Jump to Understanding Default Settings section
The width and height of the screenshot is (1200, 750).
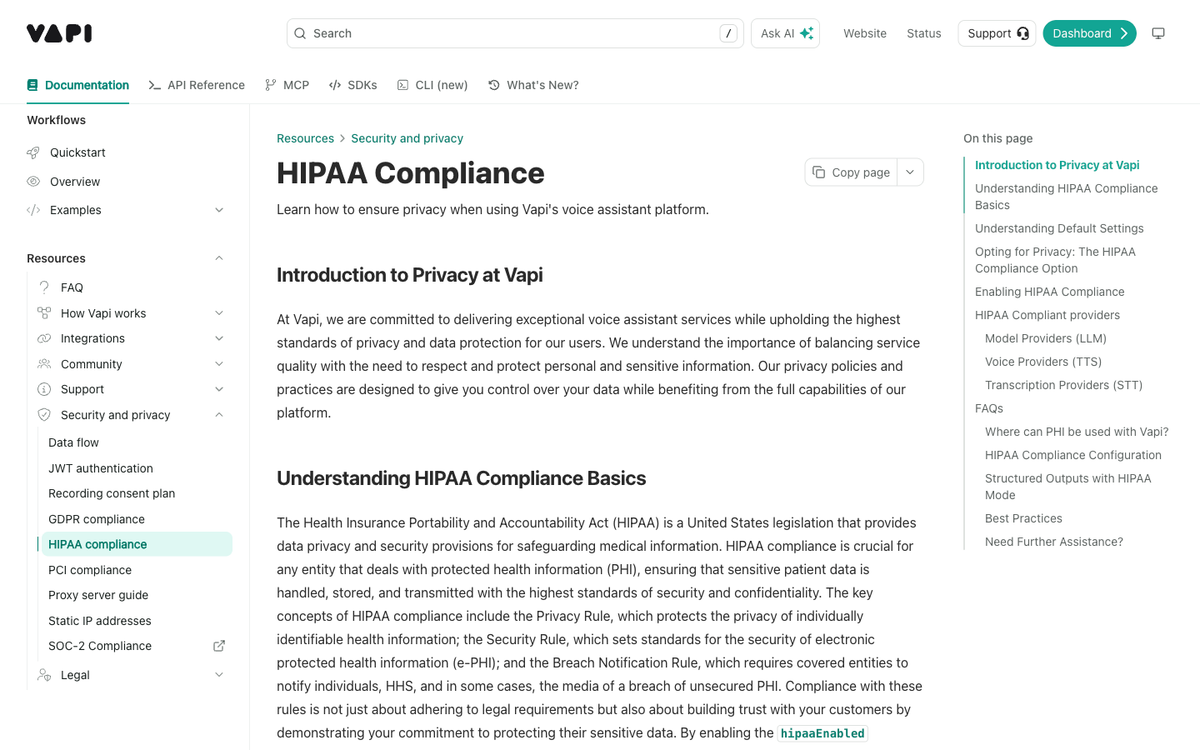1059,228
